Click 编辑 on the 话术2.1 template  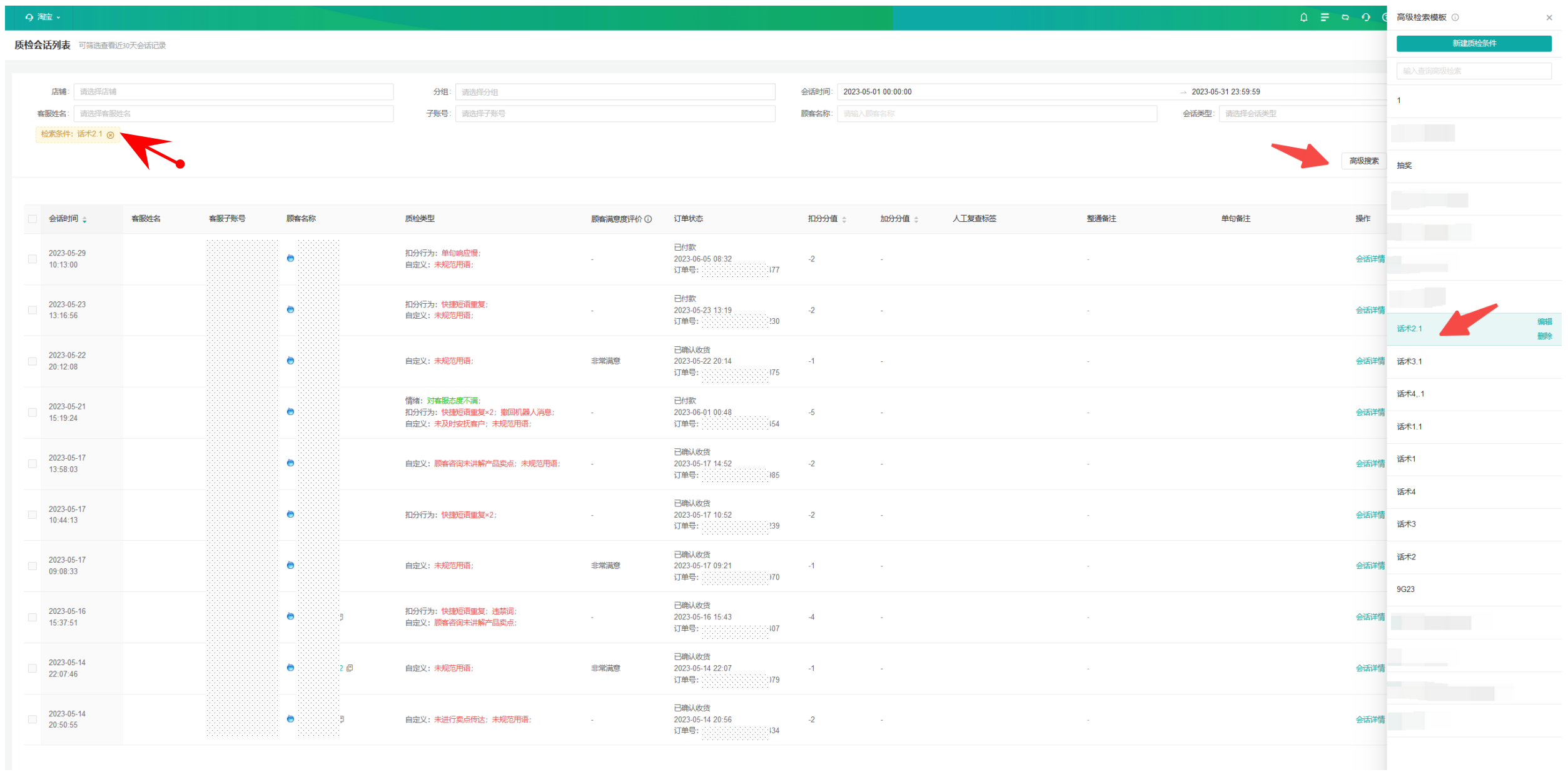click(1545, 322)
